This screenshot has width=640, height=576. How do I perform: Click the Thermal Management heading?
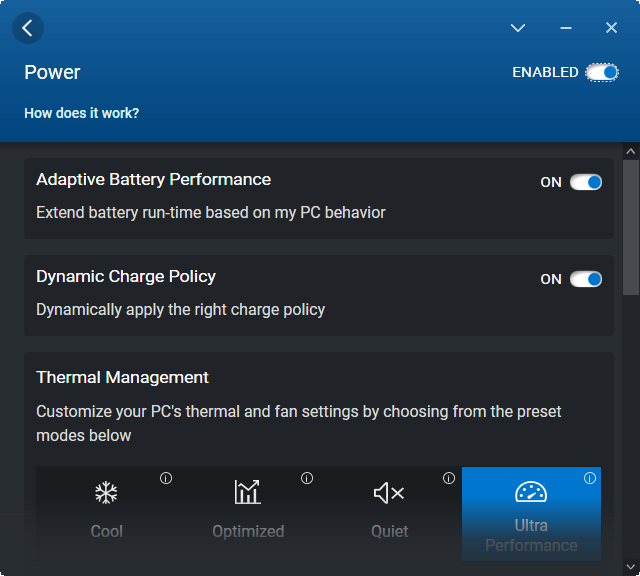click(x=122, y=377)
